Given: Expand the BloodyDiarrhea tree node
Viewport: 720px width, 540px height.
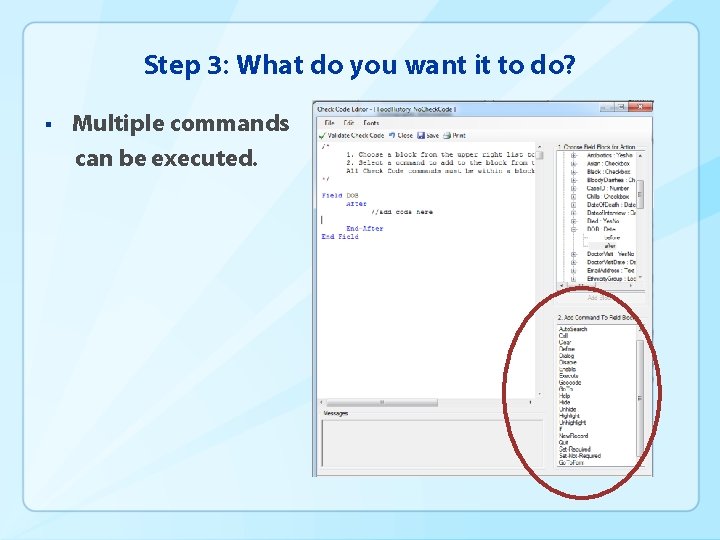Looking at the screenshot, I should (x=574, y=180).
